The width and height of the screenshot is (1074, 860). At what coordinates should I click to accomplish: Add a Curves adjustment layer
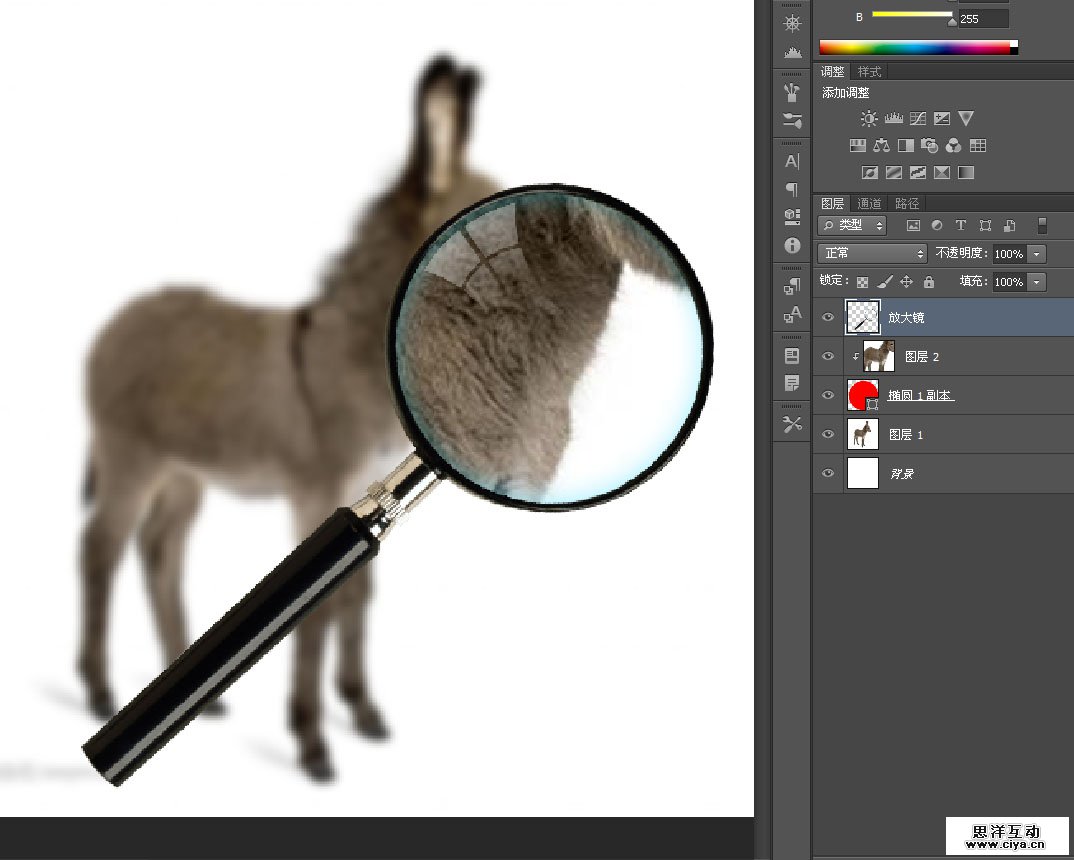917,119
